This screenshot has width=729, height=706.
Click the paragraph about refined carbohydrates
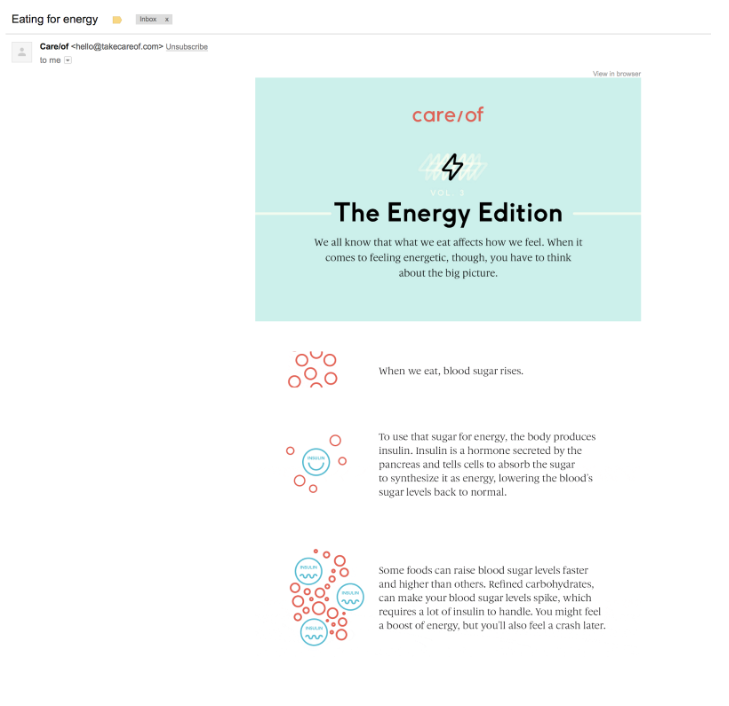point(491,597)
